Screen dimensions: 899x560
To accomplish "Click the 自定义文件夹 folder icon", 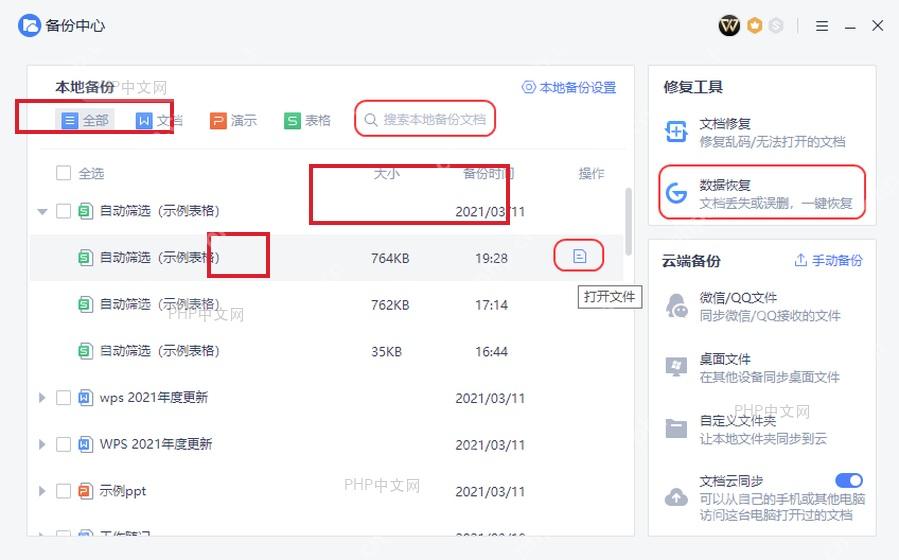I will coord(676,428).
